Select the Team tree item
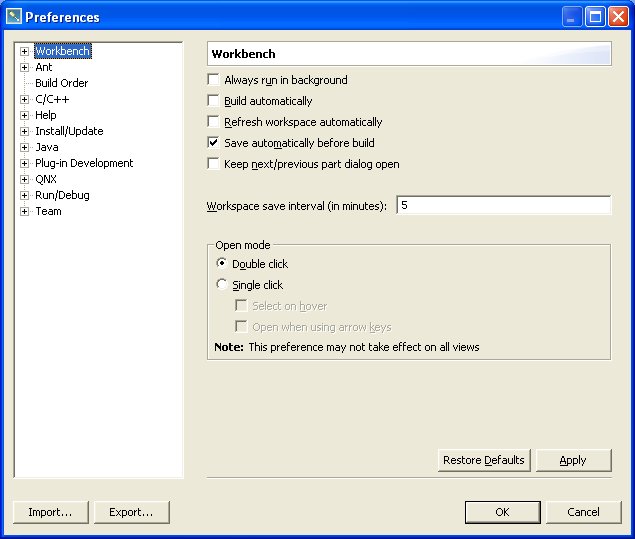Image resolution: width=635 pixels, height=539 pixels. 48,211
